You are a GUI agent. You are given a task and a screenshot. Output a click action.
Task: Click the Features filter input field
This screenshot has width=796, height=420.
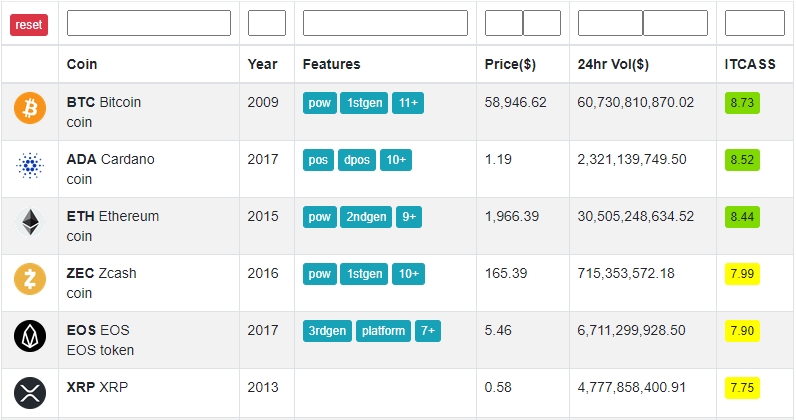coord(385,23)
